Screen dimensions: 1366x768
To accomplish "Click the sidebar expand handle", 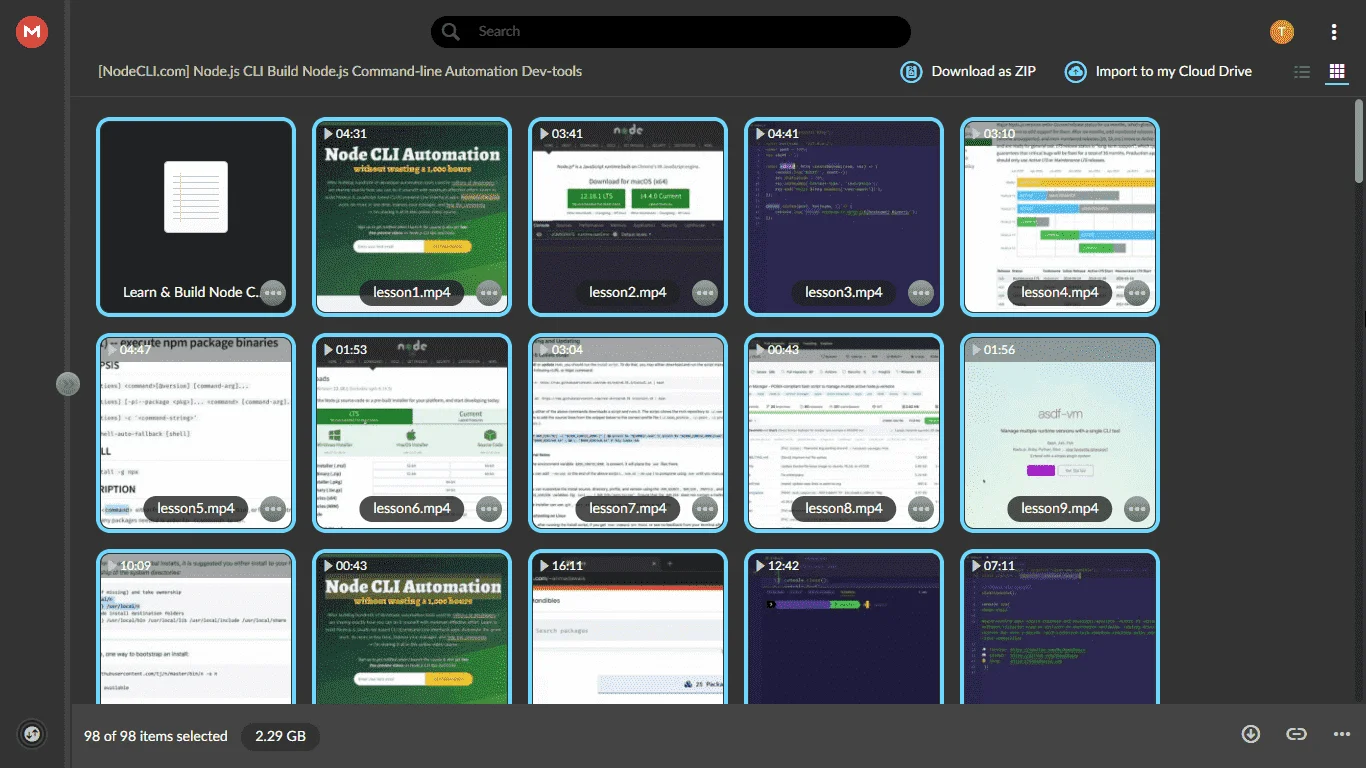I will [67, 384].
